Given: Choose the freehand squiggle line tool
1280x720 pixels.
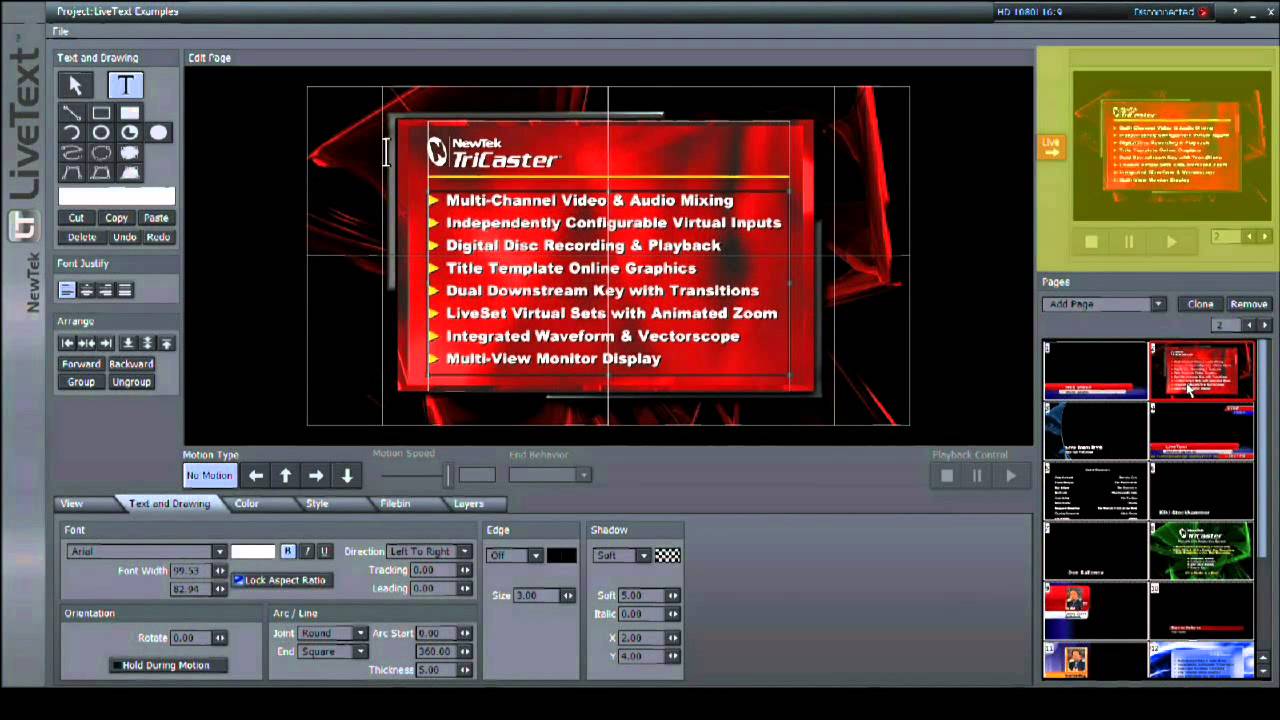Looking at the screenshot, I should coord(72,153).
